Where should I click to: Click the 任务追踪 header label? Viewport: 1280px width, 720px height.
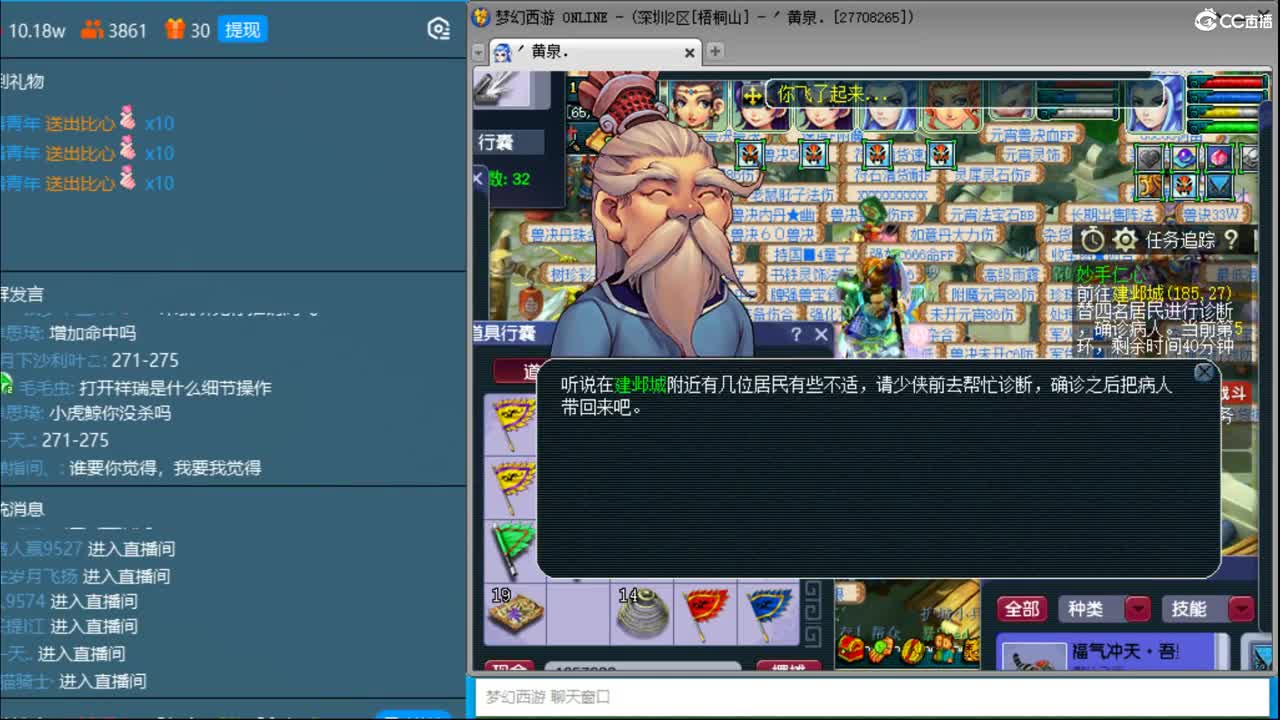click(1180, 240)
